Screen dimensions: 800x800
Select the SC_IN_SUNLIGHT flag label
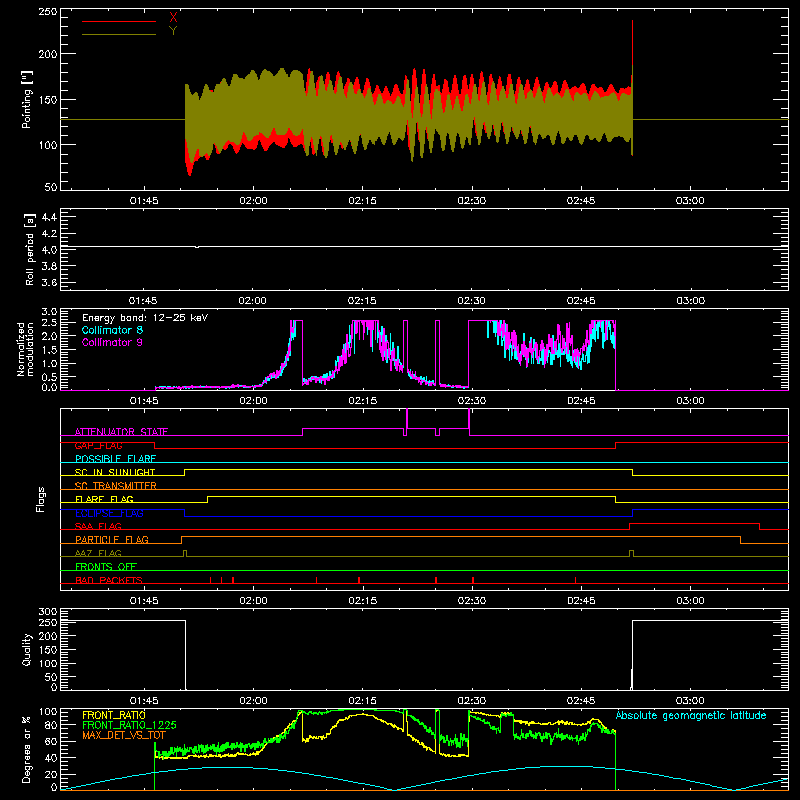[x=115, y=472]
